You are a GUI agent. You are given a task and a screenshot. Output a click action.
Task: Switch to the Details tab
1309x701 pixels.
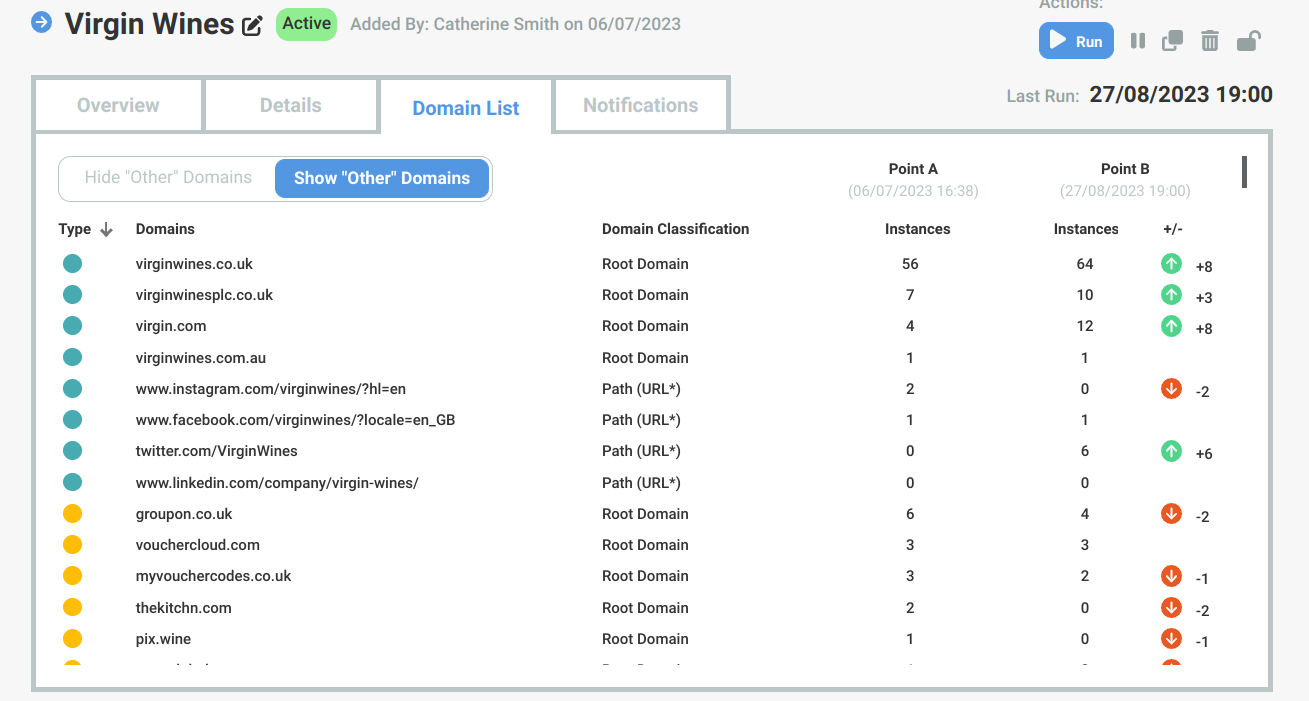coord(291,105)
